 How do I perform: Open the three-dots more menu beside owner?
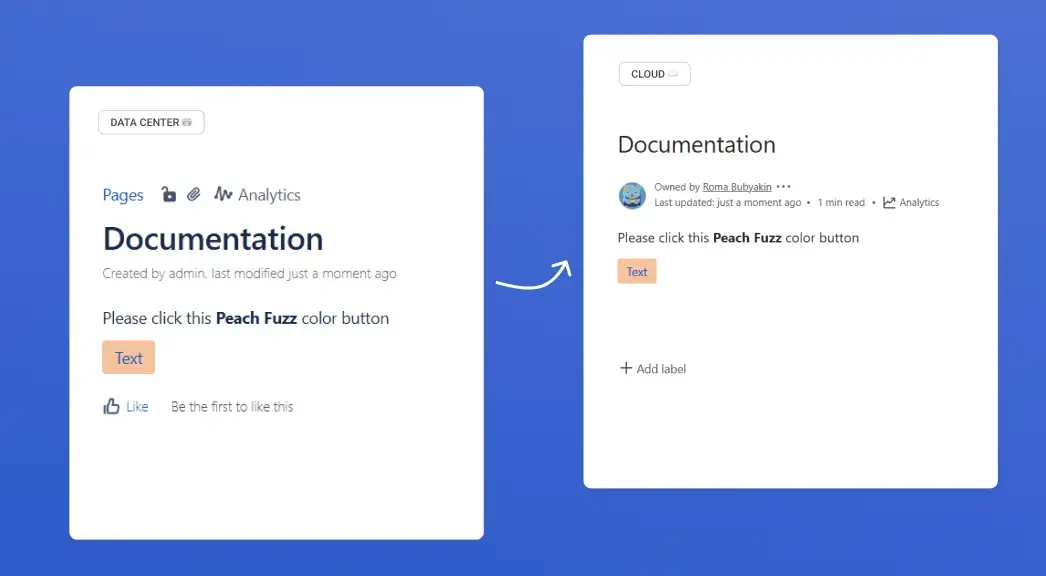point(784,187)
